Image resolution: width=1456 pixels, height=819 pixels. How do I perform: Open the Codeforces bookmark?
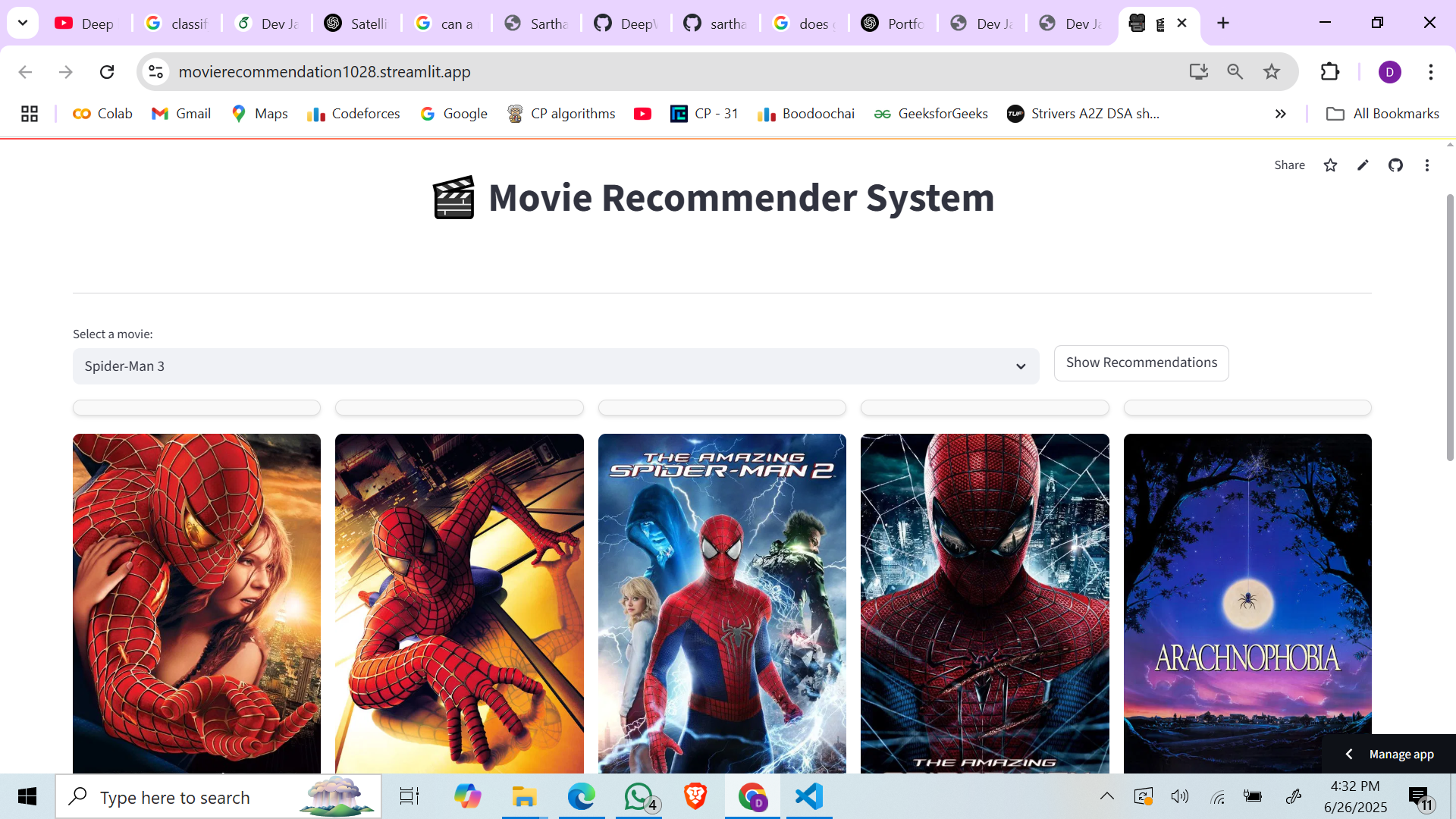353,114
